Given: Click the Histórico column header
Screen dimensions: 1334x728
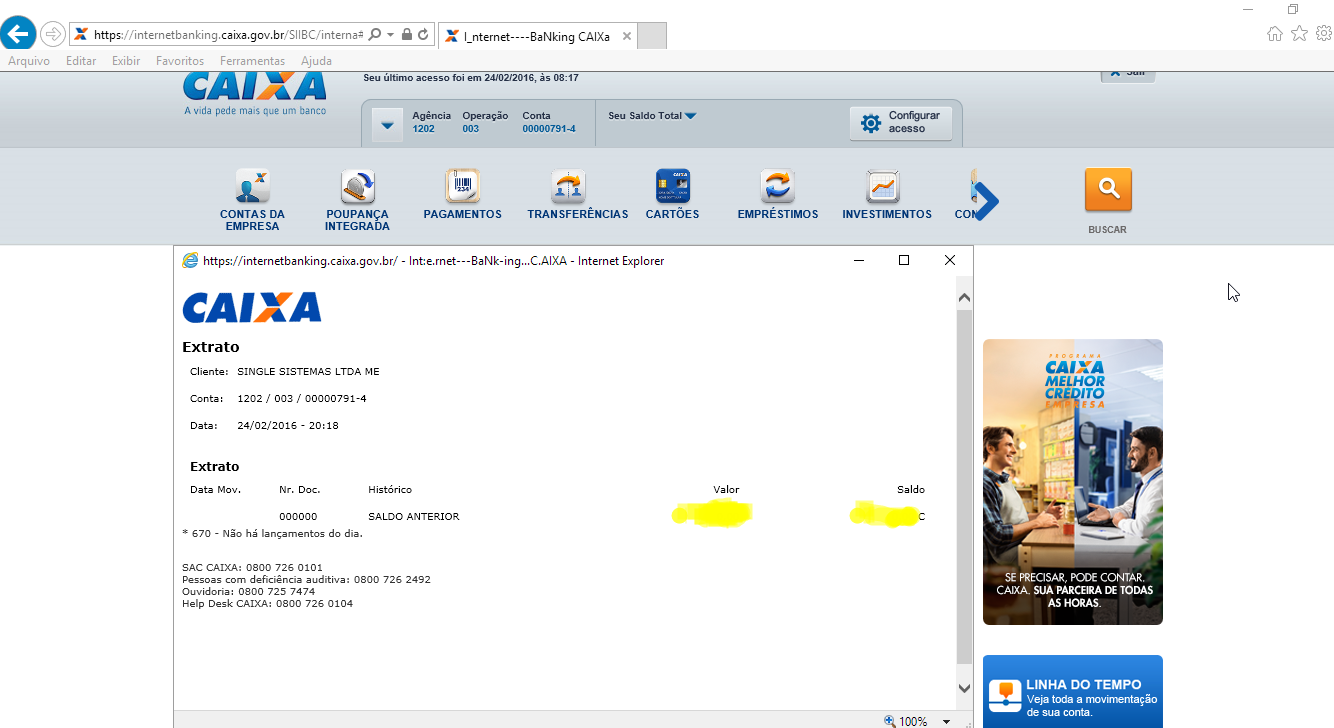Looking at the screenshot, I should [x=390, y=490].
